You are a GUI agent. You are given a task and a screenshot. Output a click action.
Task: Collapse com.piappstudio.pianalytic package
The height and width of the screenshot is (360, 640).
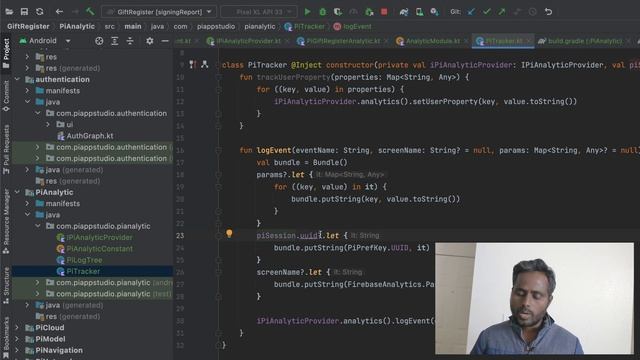click(x=38, y=226)
